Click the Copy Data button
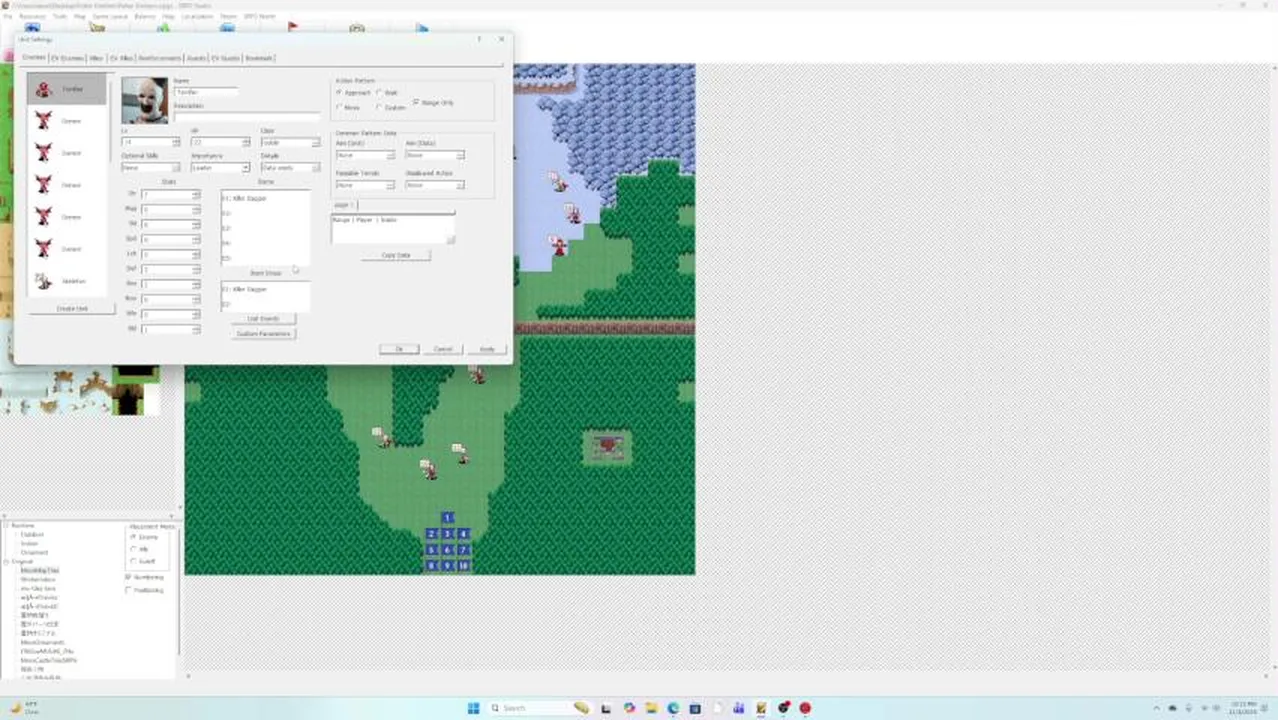Viewport: 1278px width, 720px height. pyautogui.click(x=396, y=255)
